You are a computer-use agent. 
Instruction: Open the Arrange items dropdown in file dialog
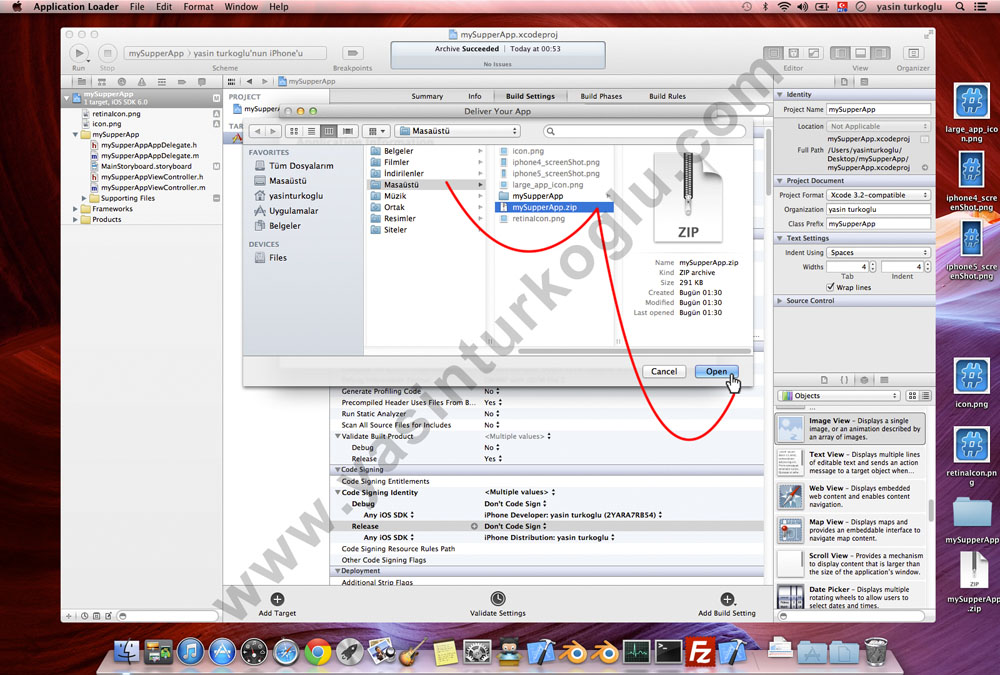point(376,131)
